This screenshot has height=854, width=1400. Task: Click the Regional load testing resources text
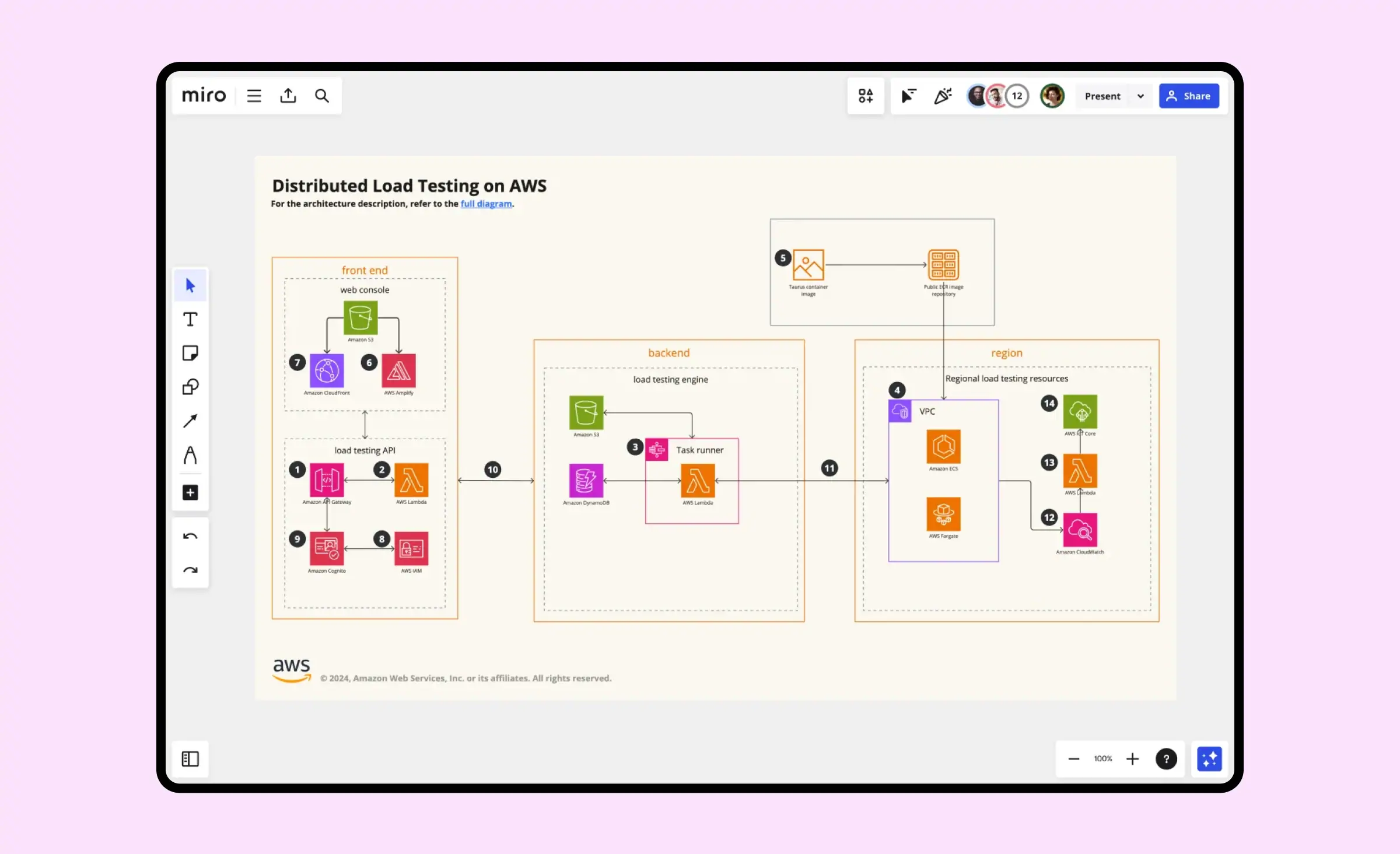1006,379
